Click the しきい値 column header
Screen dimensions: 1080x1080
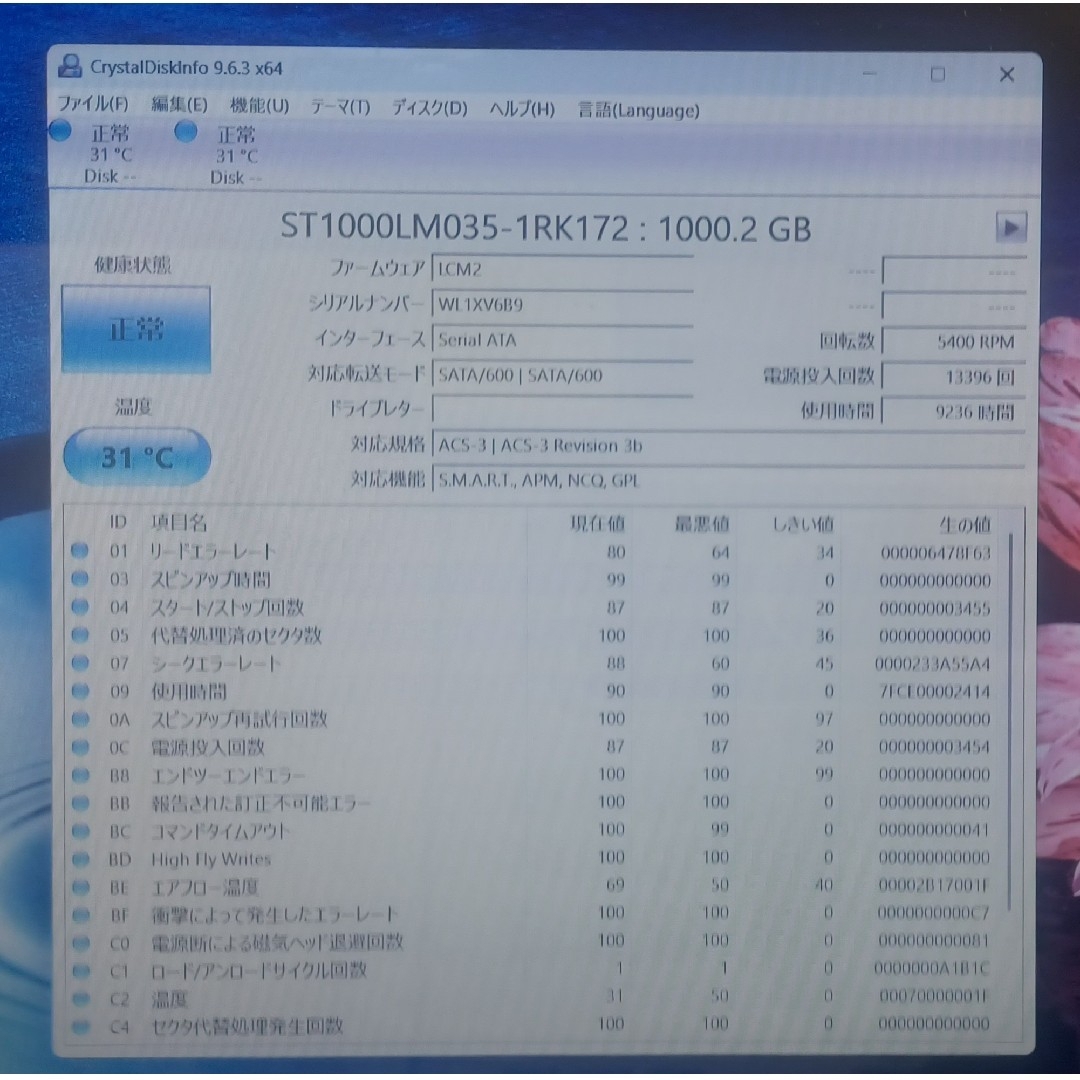coord(803,525)
